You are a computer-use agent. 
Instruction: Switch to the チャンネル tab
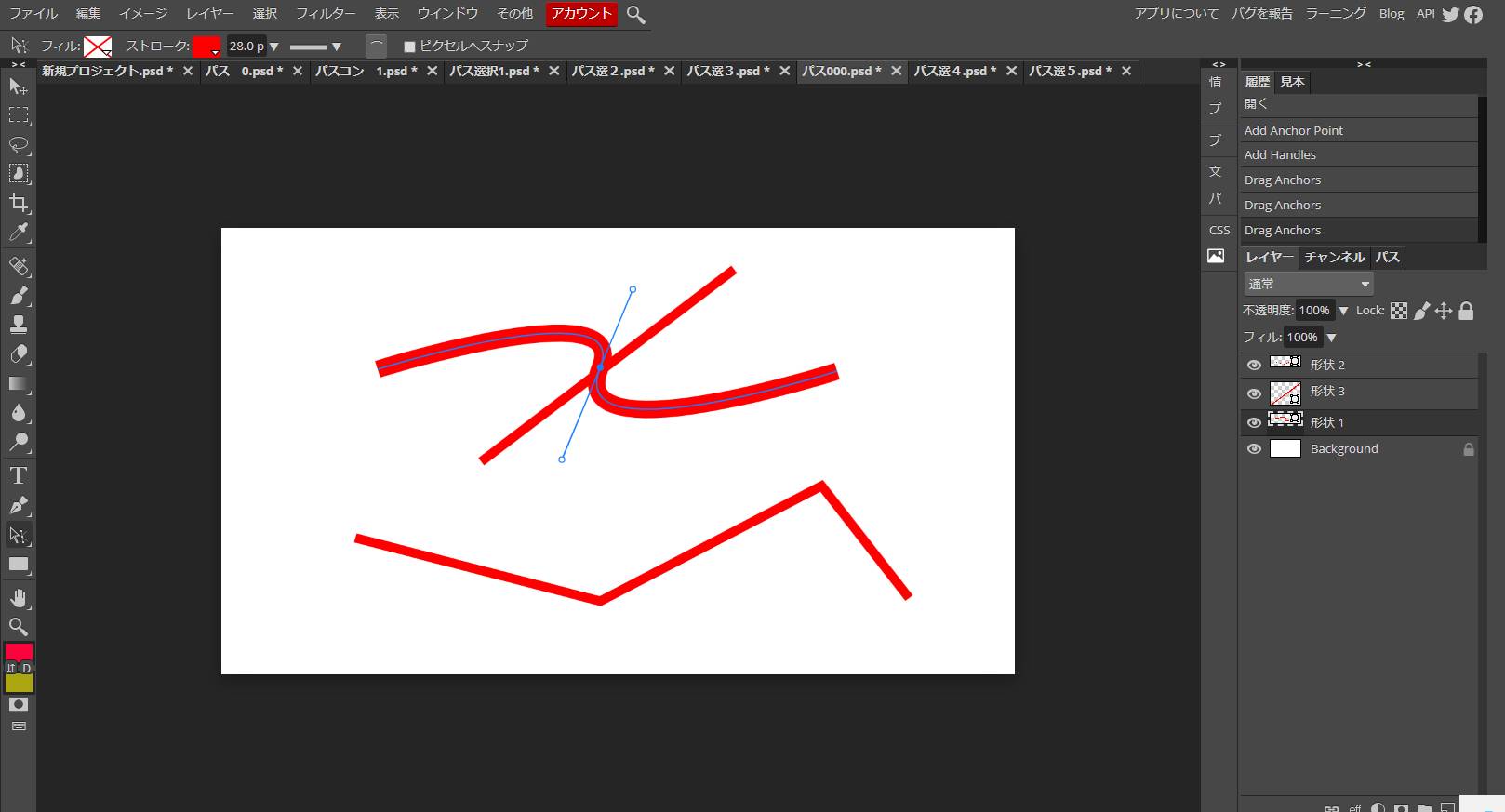coord(1334,258)
